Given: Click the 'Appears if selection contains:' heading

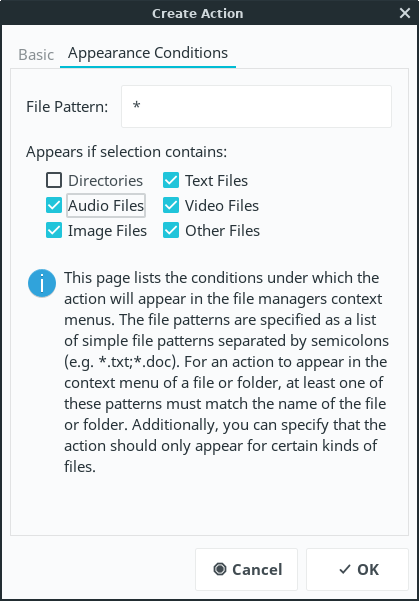Looking at the screenshot, I should point(127,152).
